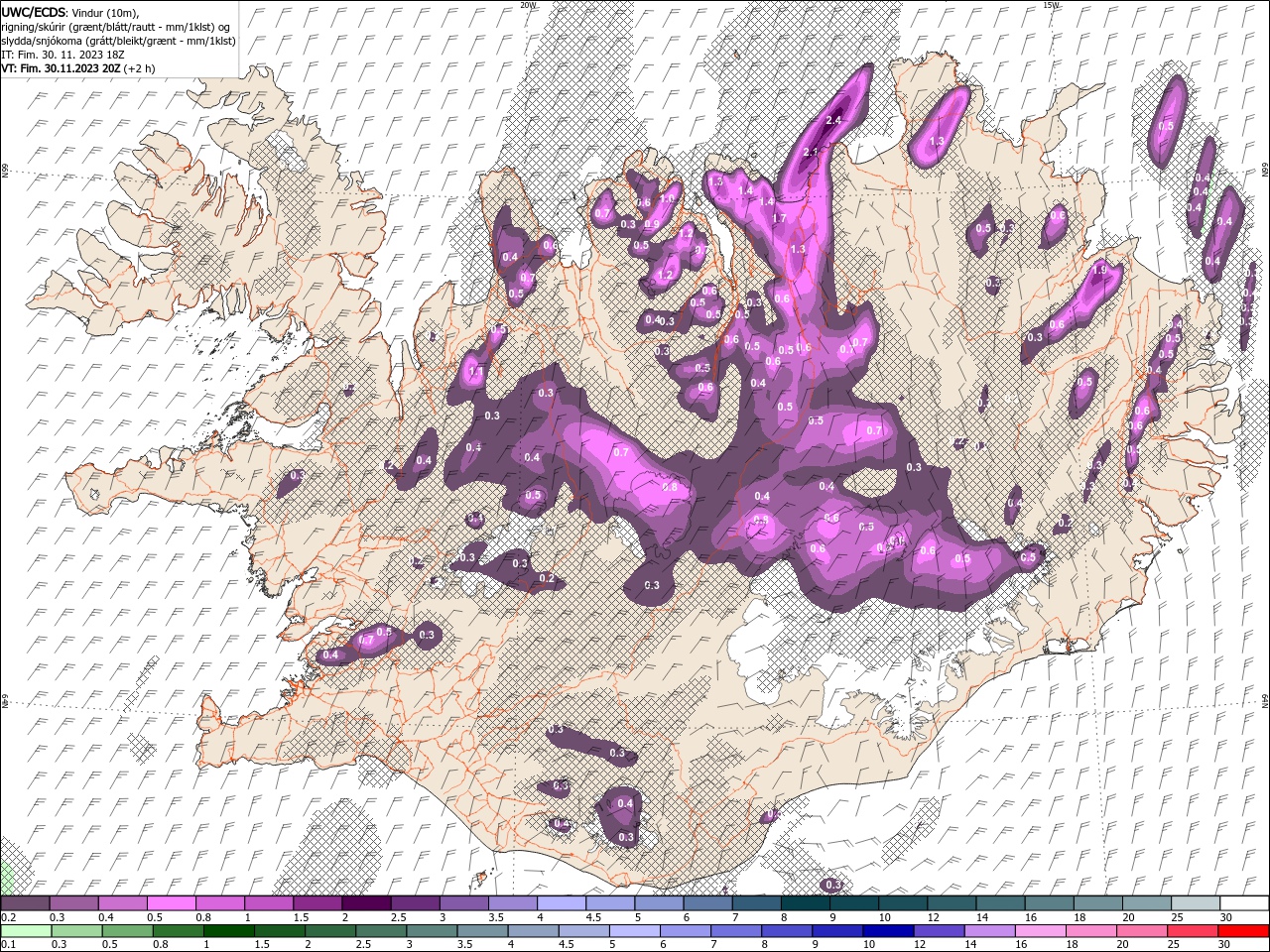Click upper legend swatch between 1 and 1.5

coord(268,903)
